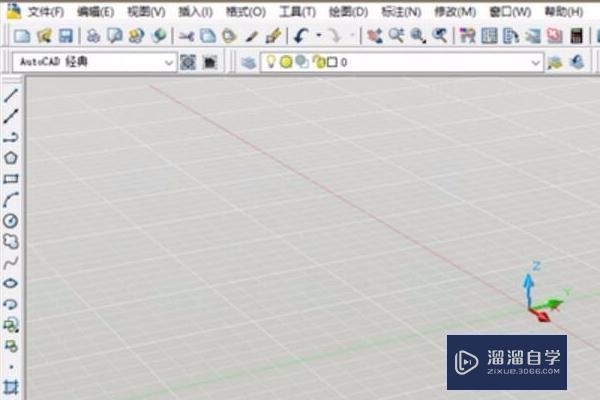Open the 工具(T) menu
Screen dimensions: 600x400
(x=297, y=12)
